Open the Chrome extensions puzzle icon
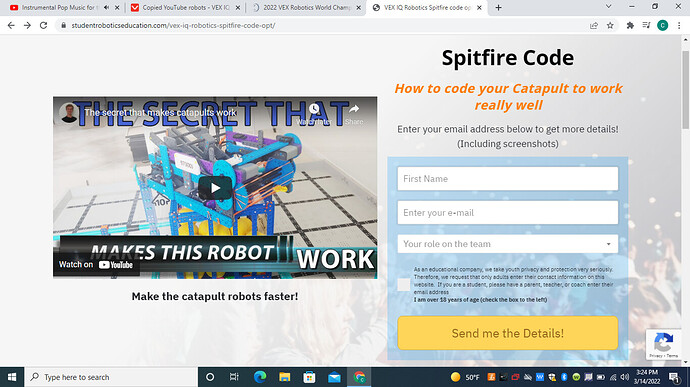Image resolution: width=690 pixels, height=387 pixels. click(x=630, y=26)
